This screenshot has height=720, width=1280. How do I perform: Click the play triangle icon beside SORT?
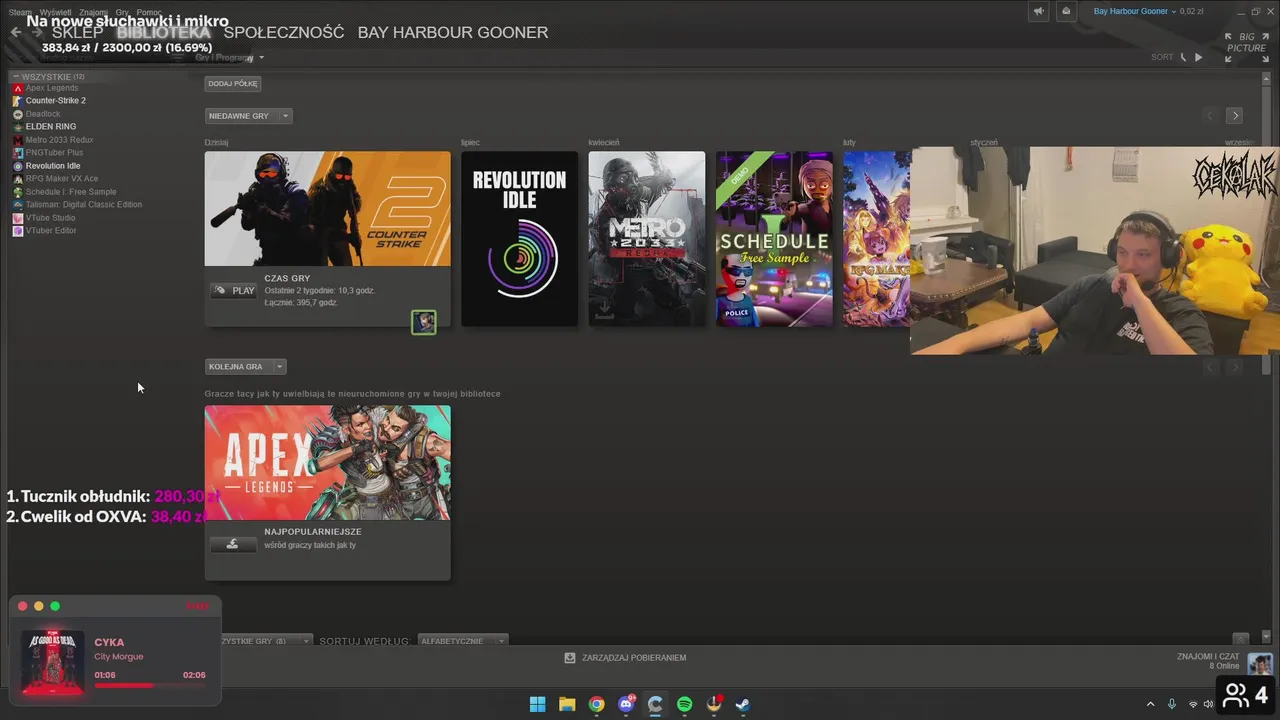pyautogui.click(x=1199, y=58)
